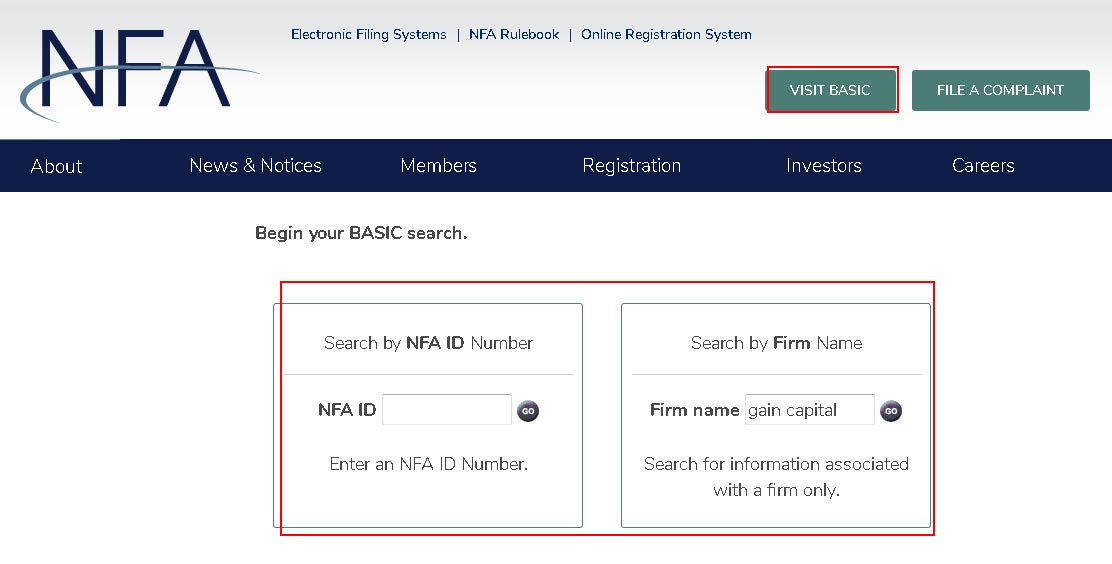Click GO button next to Firm name field
Screen dimensions: 1112x564
(891, 411)
